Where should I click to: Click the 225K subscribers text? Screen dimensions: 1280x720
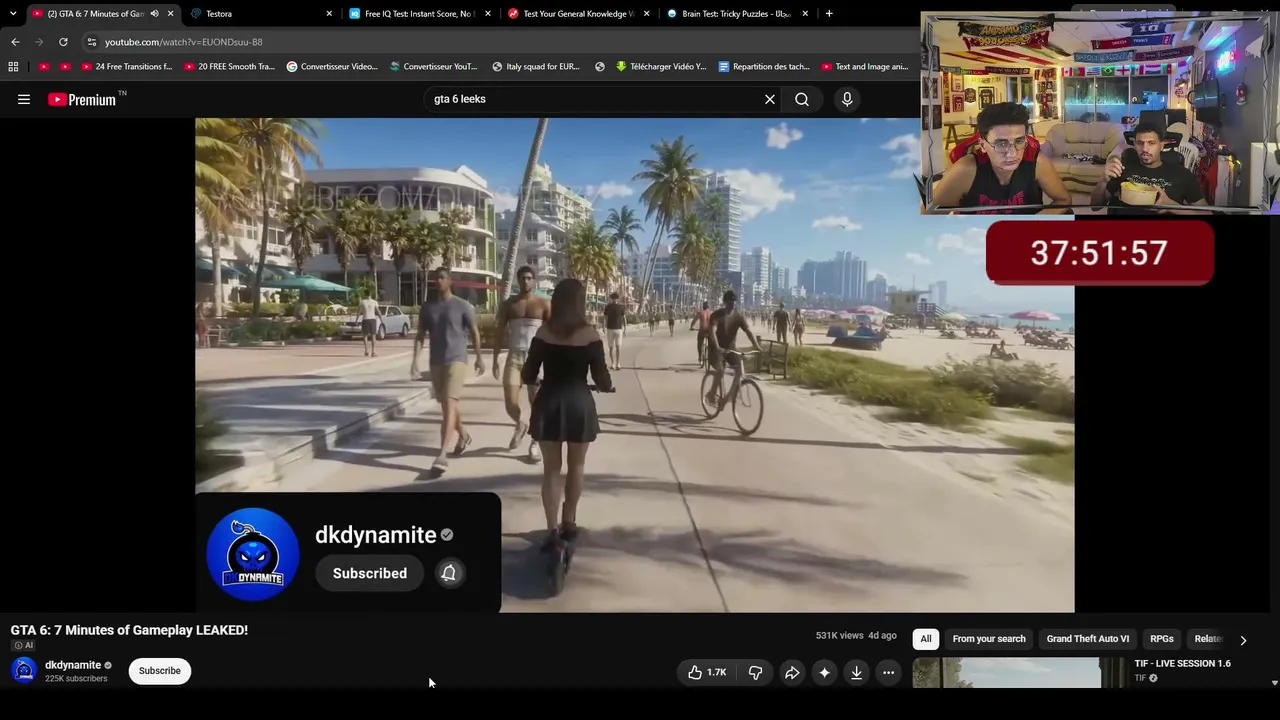[x=76, y=679]
